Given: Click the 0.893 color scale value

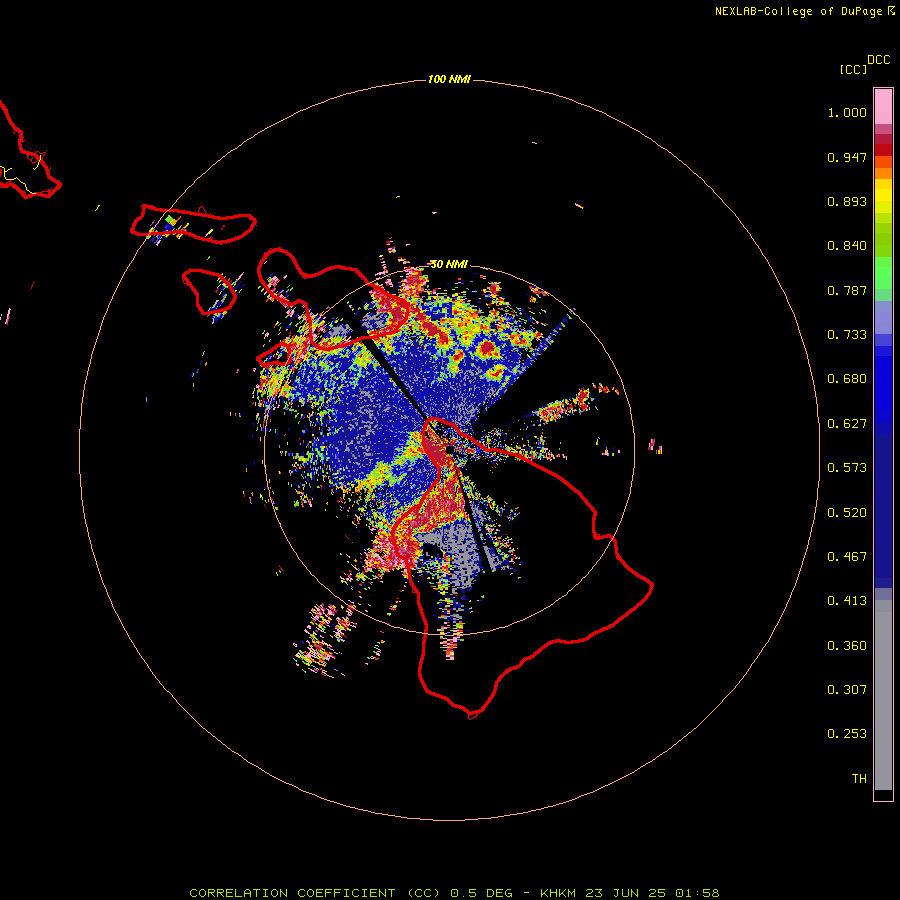Looking at the screenshot, I should click(x=847, y=201).
